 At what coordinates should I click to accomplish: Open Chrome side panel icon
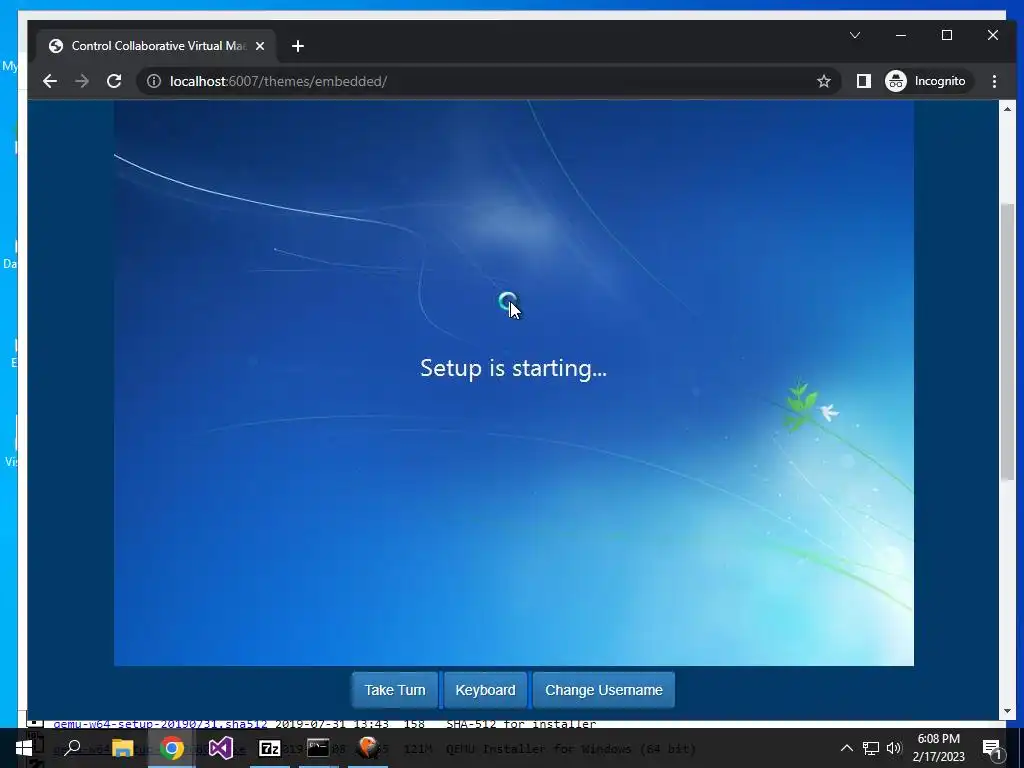click(x=863, y=81)
